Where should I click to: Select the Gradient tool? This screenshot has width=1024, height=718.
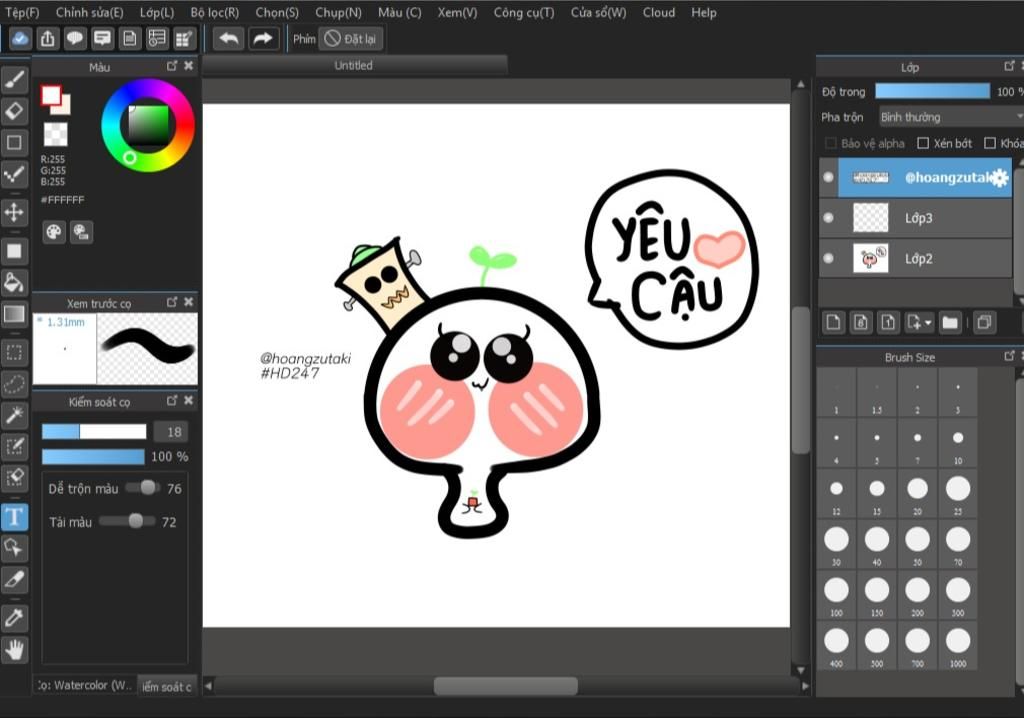(14, 314)
